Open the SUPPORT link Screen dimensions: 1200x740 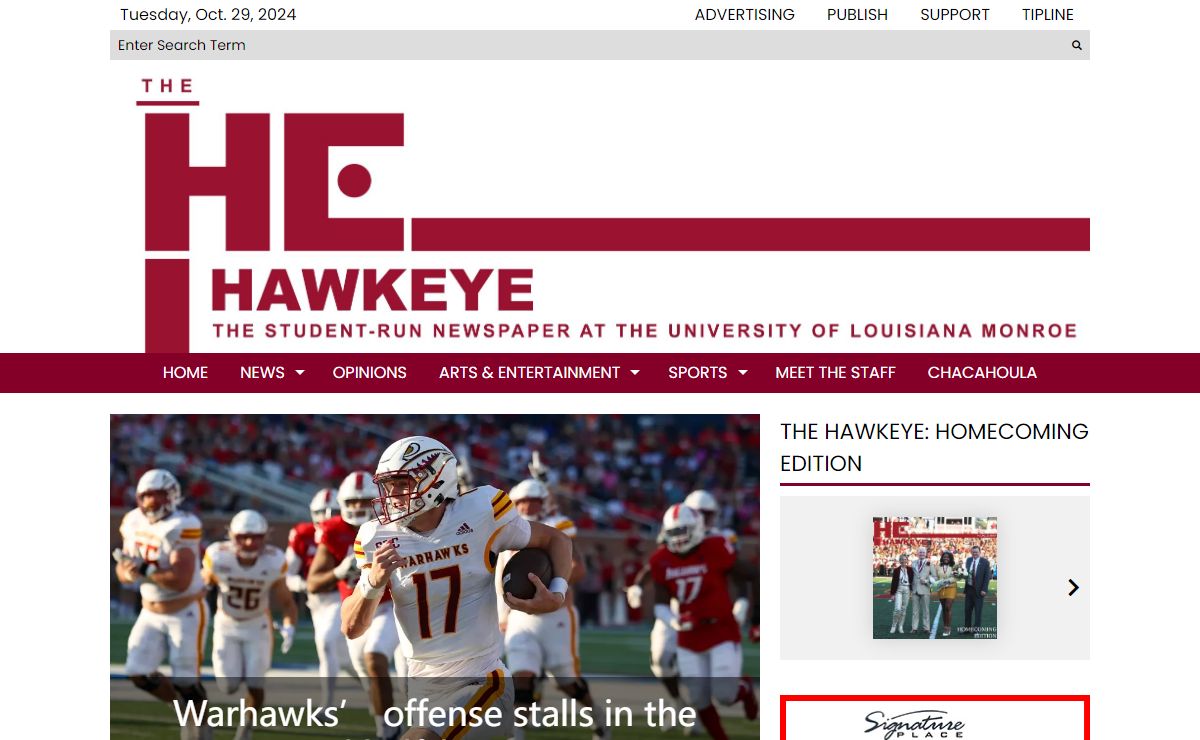tap(955, 15)
